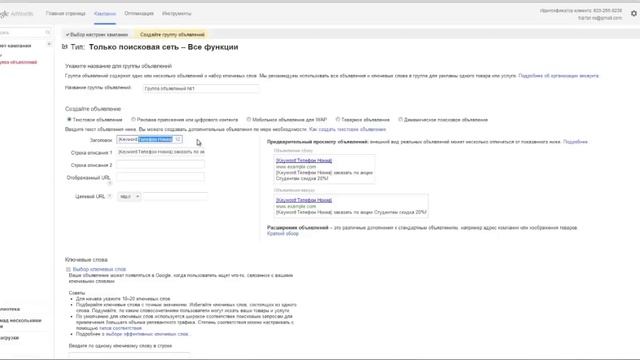Image resolution: width=640 pixels, height=360 pixels.
Task: Select 'Текстовое объявление' radio button
Action: pos(69,120)
